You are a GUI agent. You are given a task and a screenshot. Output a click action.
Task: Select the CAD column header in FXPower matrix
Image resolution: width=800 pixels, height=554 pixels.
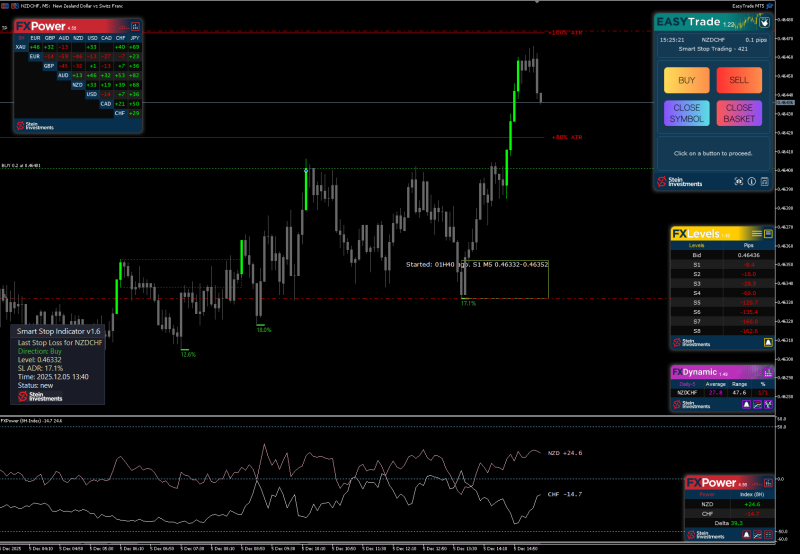tap(106, 38)
